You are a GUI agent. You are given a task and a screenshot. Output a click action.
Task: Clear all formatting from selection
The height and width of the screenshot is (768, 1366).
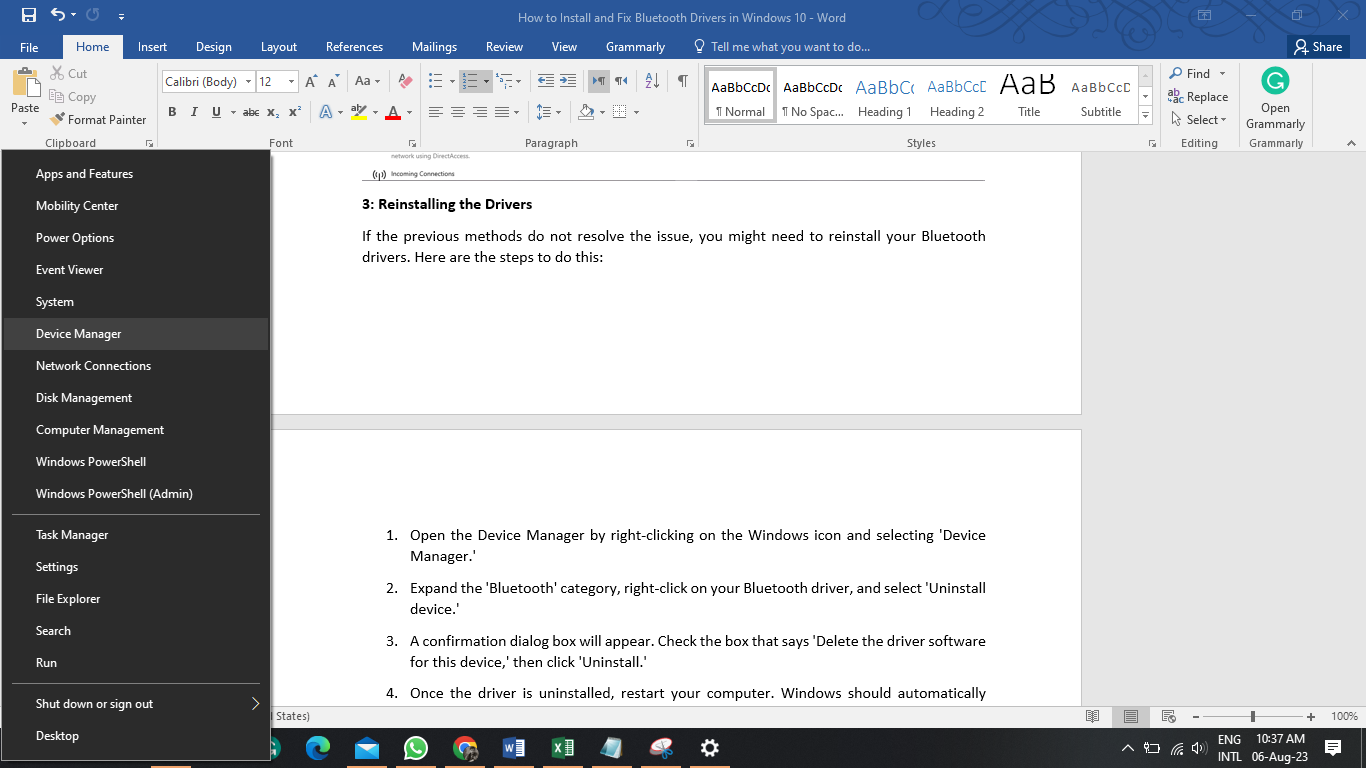(x=405, y=81)
